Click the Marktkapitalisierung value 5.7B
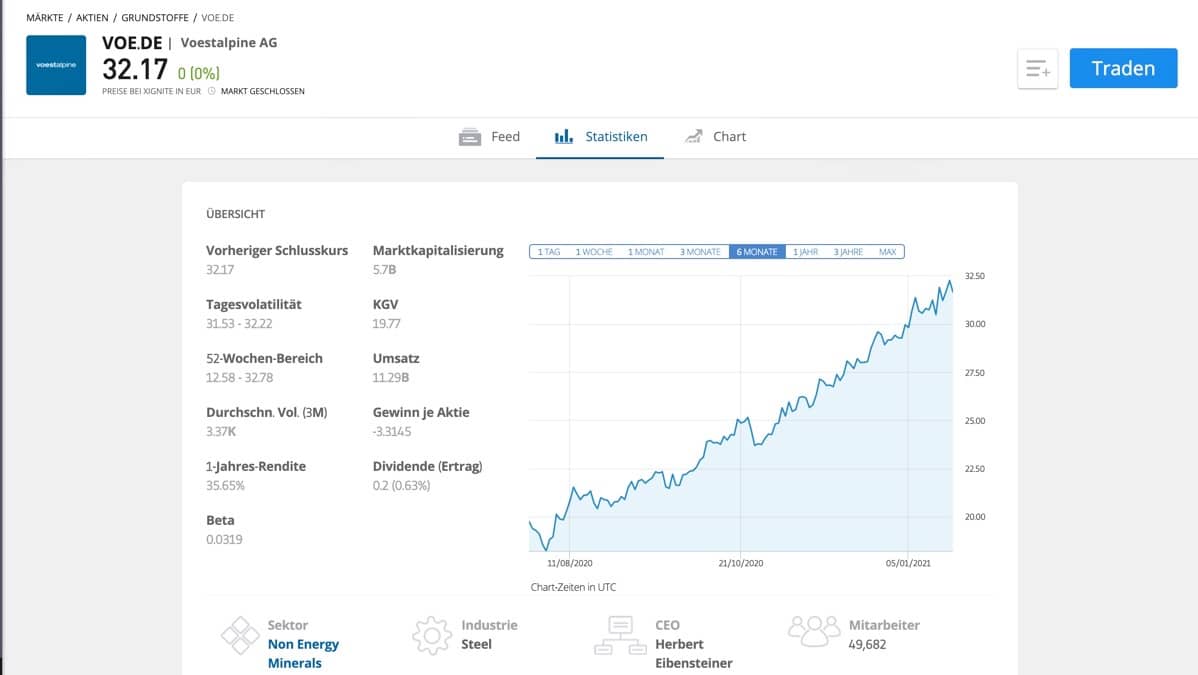Viewport: 1198px width, 675px height. point(384,269)
